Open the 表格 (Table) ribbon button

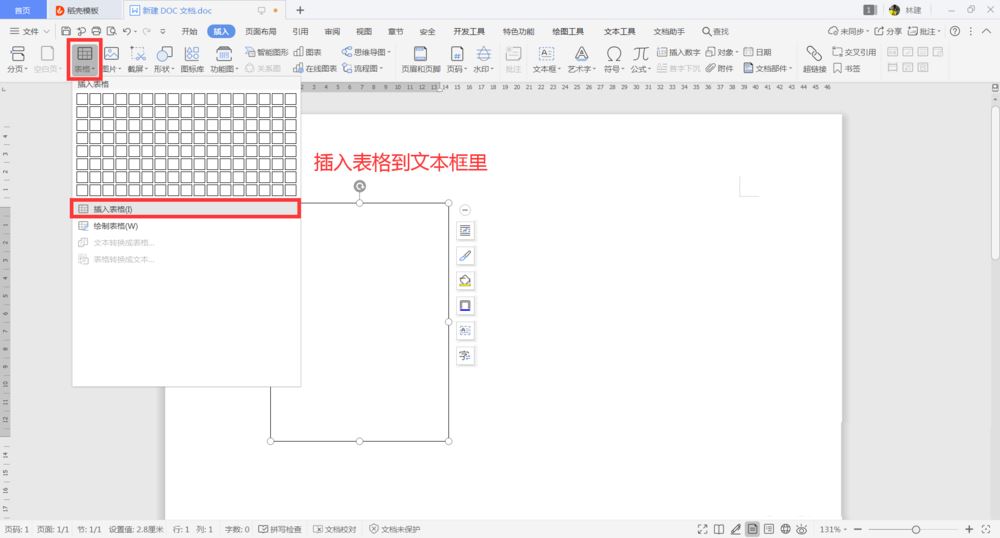(84, 59)
